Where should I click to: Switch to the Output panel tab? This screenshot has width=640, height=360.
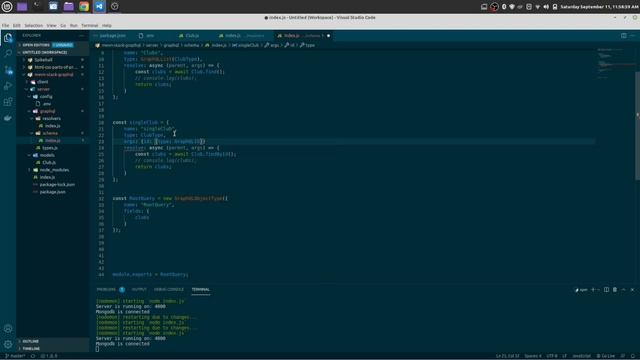click(139, 289)
